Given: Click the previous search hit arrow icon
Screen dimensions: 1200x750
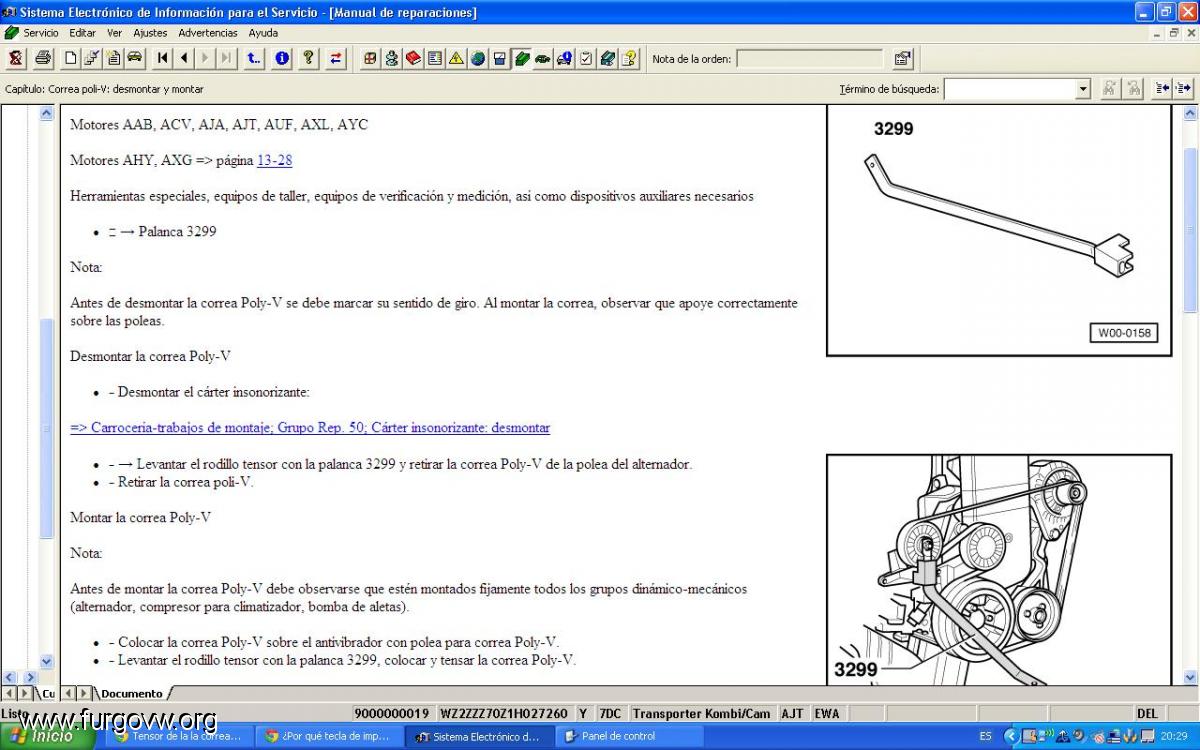Looking at the screenshot, I should pos(1162,89).
